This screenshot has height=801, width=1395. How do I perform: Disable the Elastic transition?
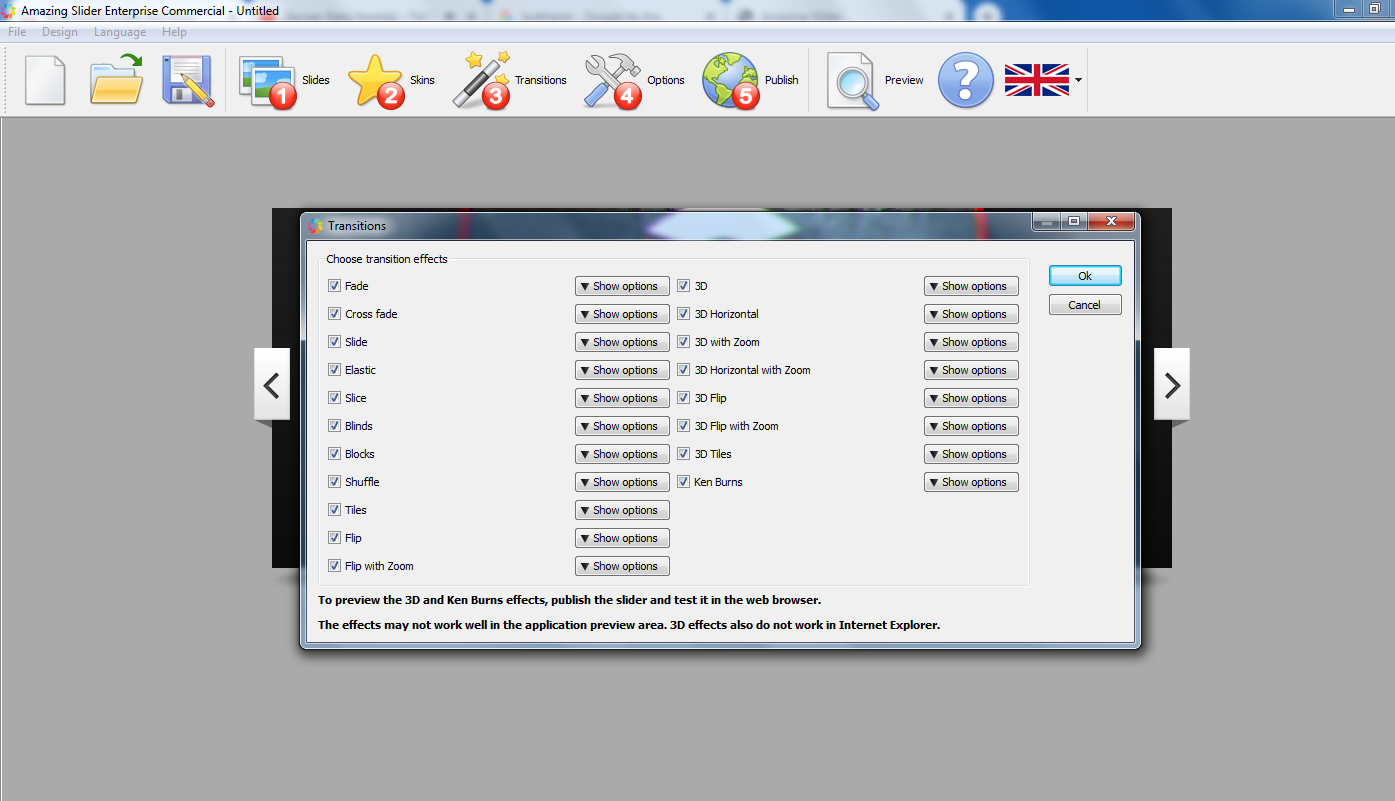335,370
